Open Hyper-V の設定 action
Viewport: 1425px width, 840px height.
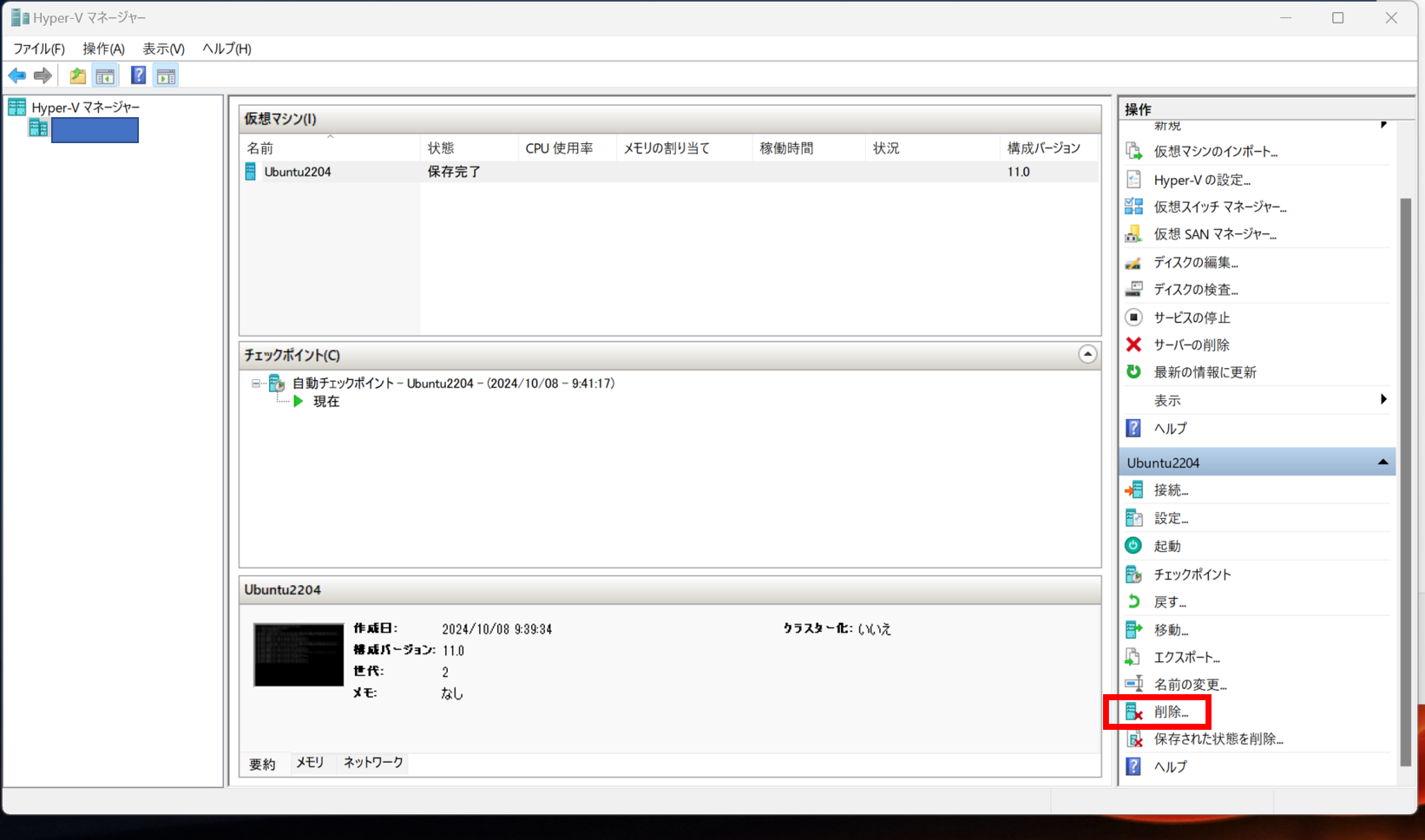[x=1201, y=180]
